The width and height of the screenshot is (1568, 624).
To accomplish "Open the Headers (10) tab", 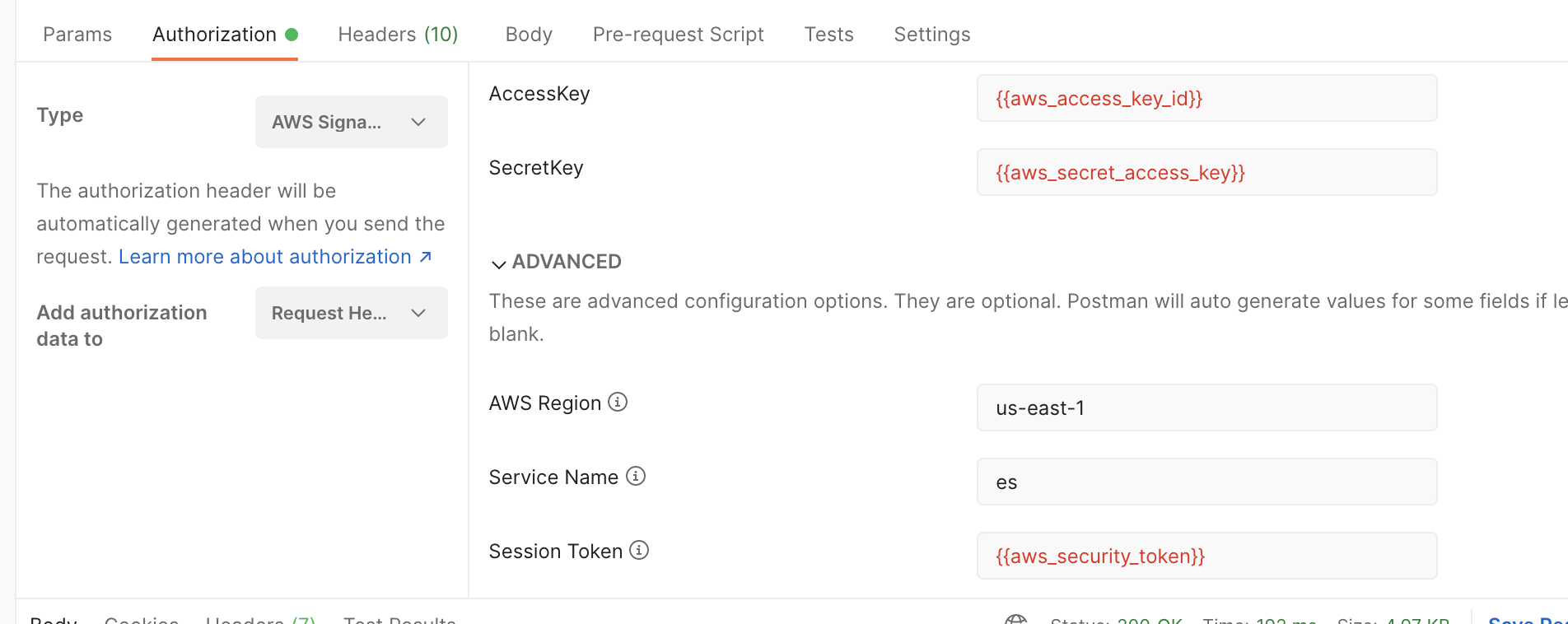I will tap(398, 35).
